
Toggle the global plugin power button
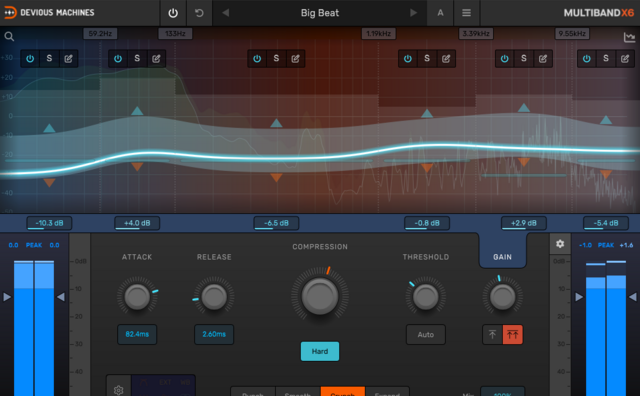173,13
